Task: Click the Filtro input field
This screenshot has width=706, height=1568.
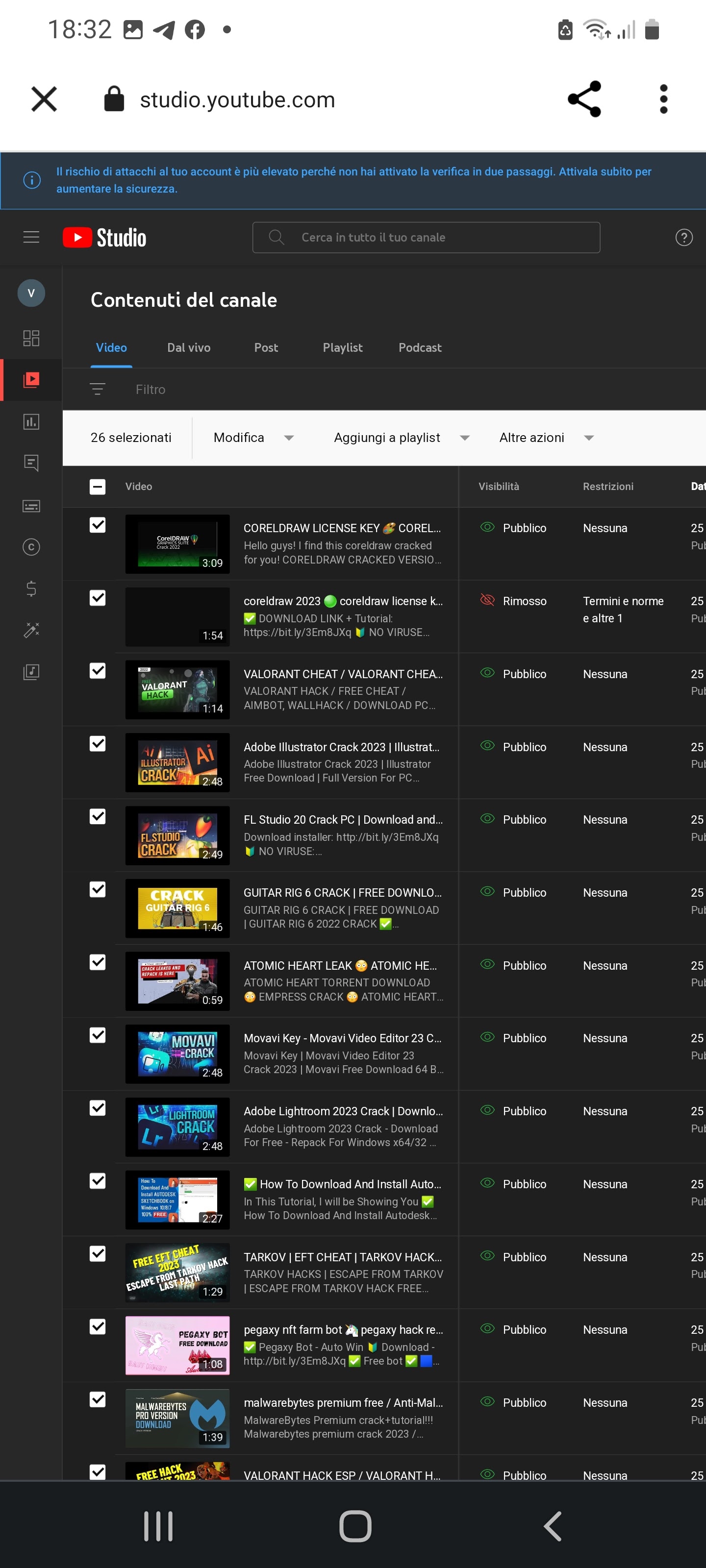Action: click(x=151, y=390)
